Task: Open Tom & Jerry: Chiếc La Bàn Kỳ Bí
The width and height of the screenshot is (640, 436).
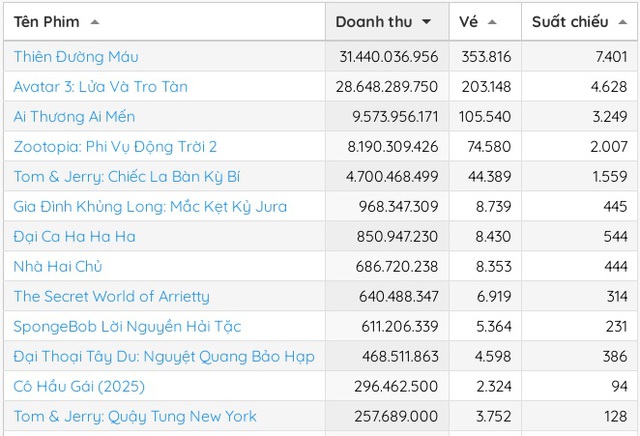Action: tap(127, 177)
